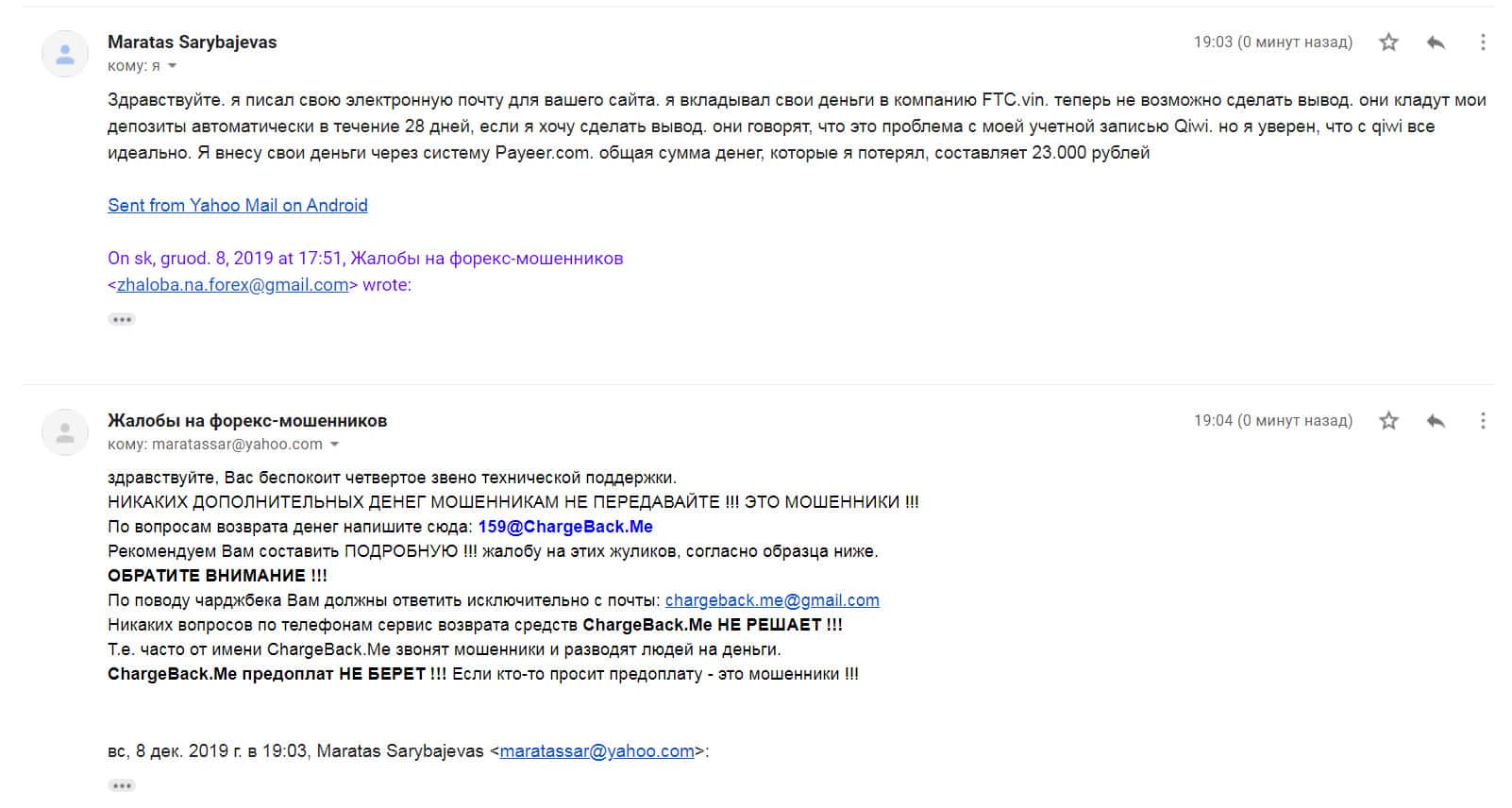The height and width of the screenshot is (808, 1512).
Task: Click the Жалобы на форекс-мошенников sender avatar
Action: [x=65, y=432]
